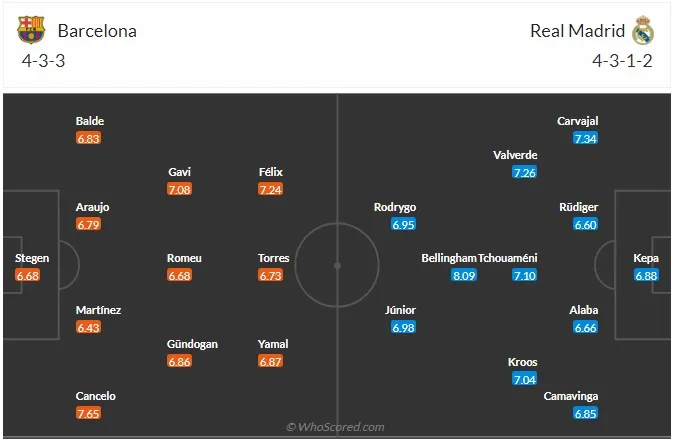This screenshot has height=439, width=673.
Task: Select Cancelo's 7.65 rating badge
Action: (x=88, y=413)
